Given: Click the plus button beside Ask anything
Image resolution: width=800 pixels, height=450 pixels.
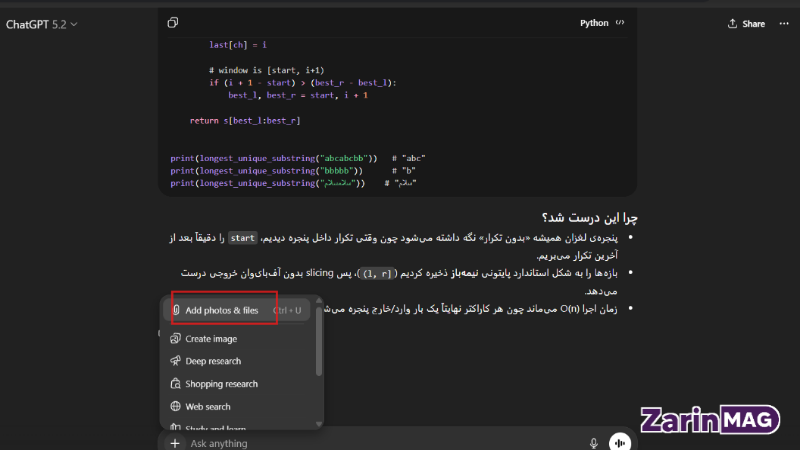Looking at the screenshot, I should 175,443.
